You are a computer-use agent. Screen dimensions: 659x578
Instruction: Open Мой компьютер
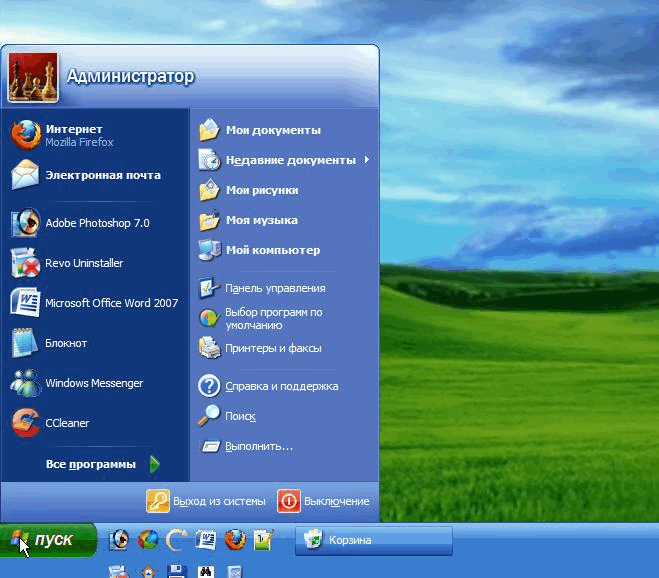[272, 250]
